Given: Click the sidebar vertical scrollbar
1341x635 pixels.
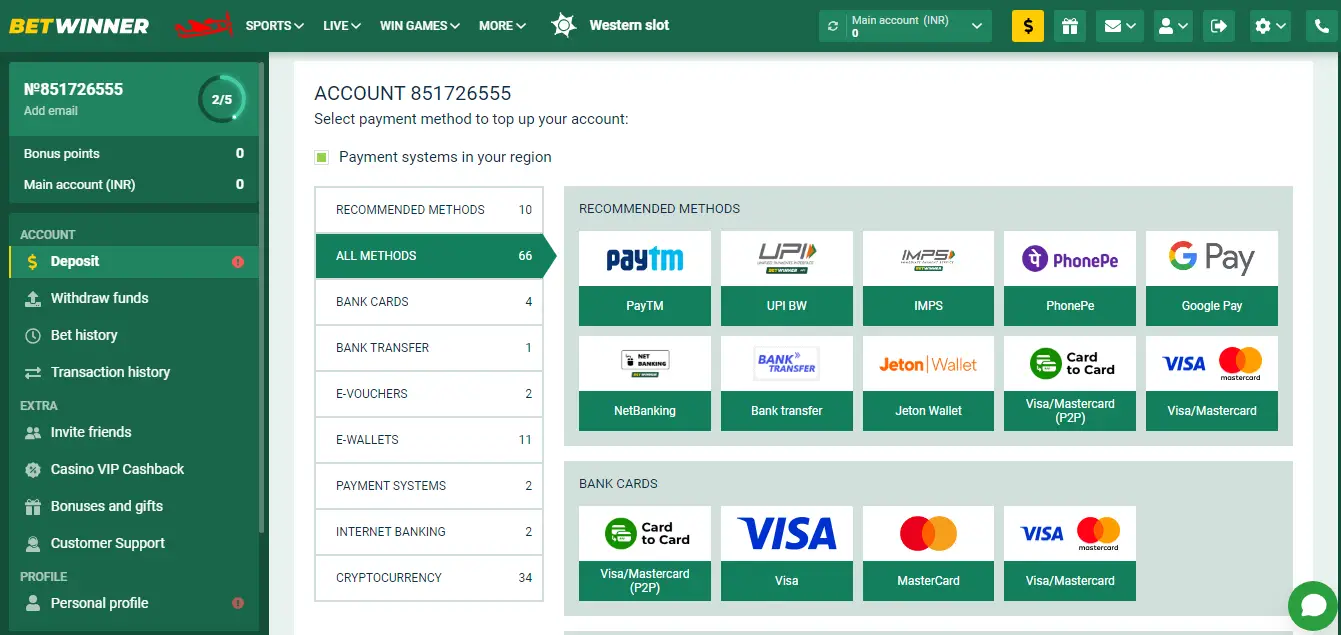Looking at the screenshot, I should [x=262, y=300].
